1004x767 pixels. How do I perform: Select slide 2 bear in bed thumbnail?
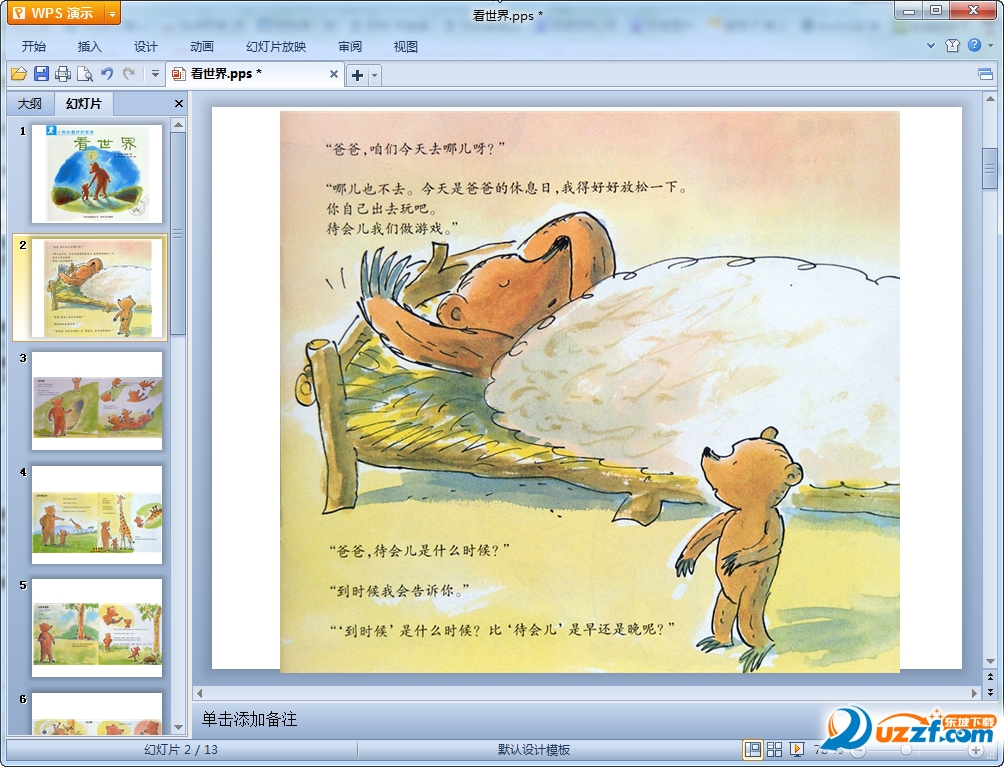(97, 287)
